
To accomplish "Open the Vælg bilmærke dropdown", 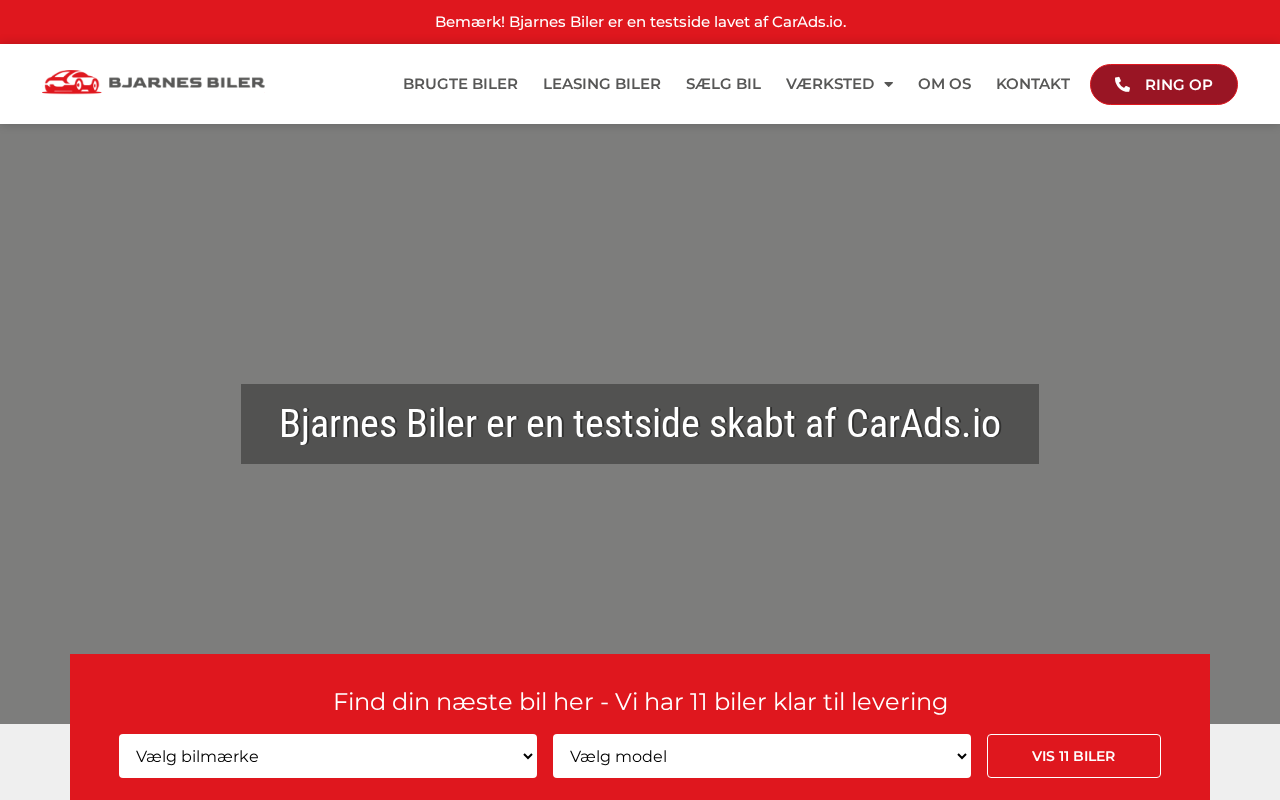I will pyautogui.click(x=328, y=756).
